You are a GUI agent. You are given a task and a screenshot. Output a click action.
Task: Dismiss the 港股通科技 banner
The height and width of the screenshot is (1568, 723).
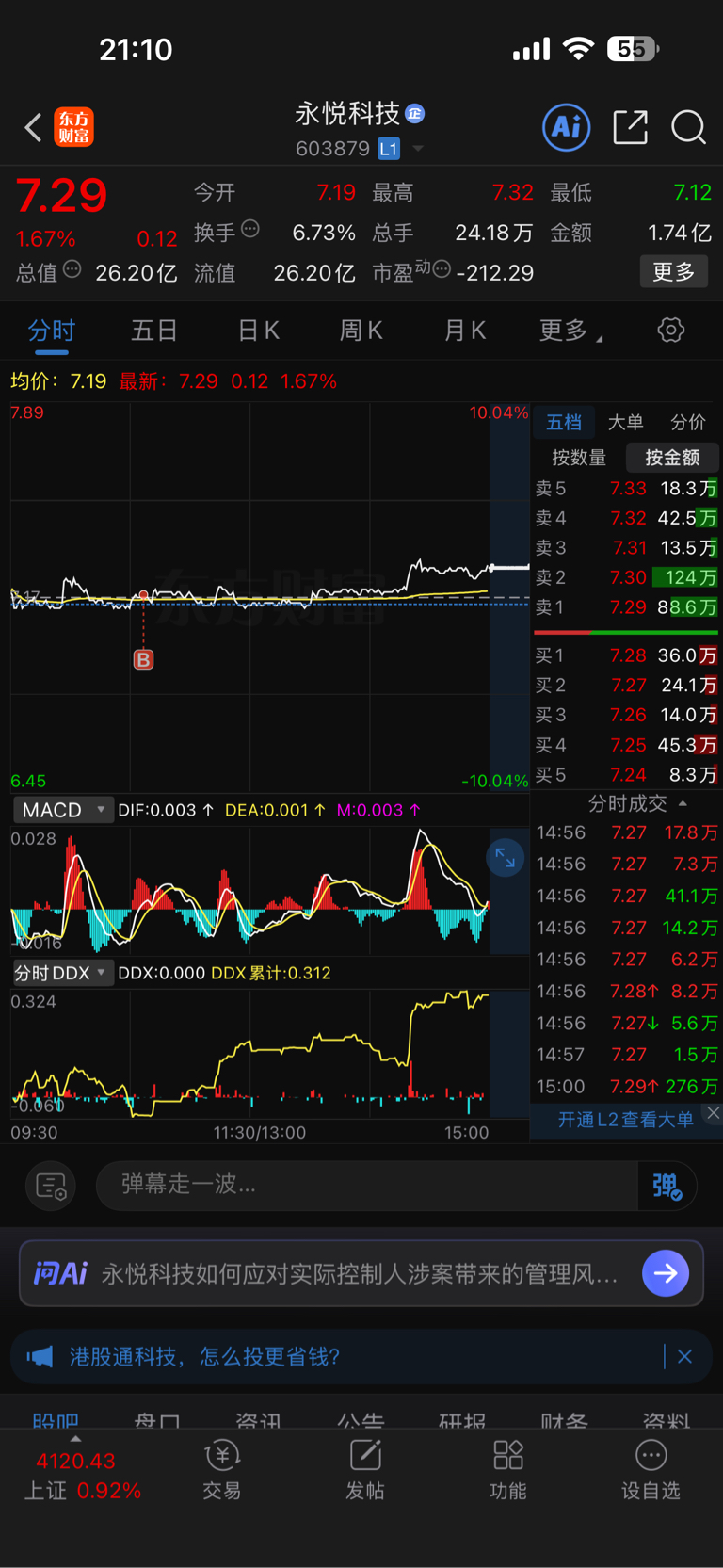pyautogui.click(x=684, y=1356)
